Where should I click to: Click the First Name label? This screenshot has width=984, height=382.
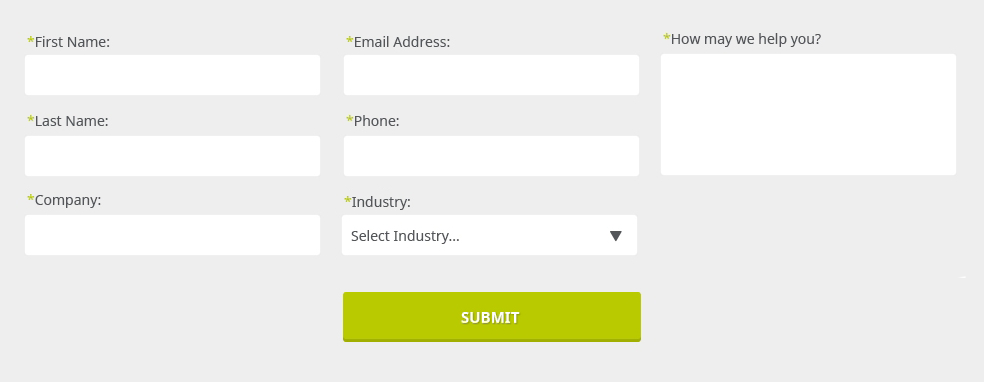(72, 42)
